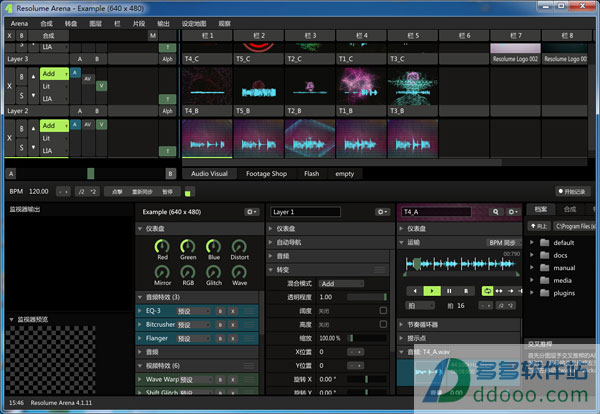Viewport: 600px width, 414px height.
Task: Open Layer 2 Add blend mode dropdown
Action: click(x=54, y=73)
